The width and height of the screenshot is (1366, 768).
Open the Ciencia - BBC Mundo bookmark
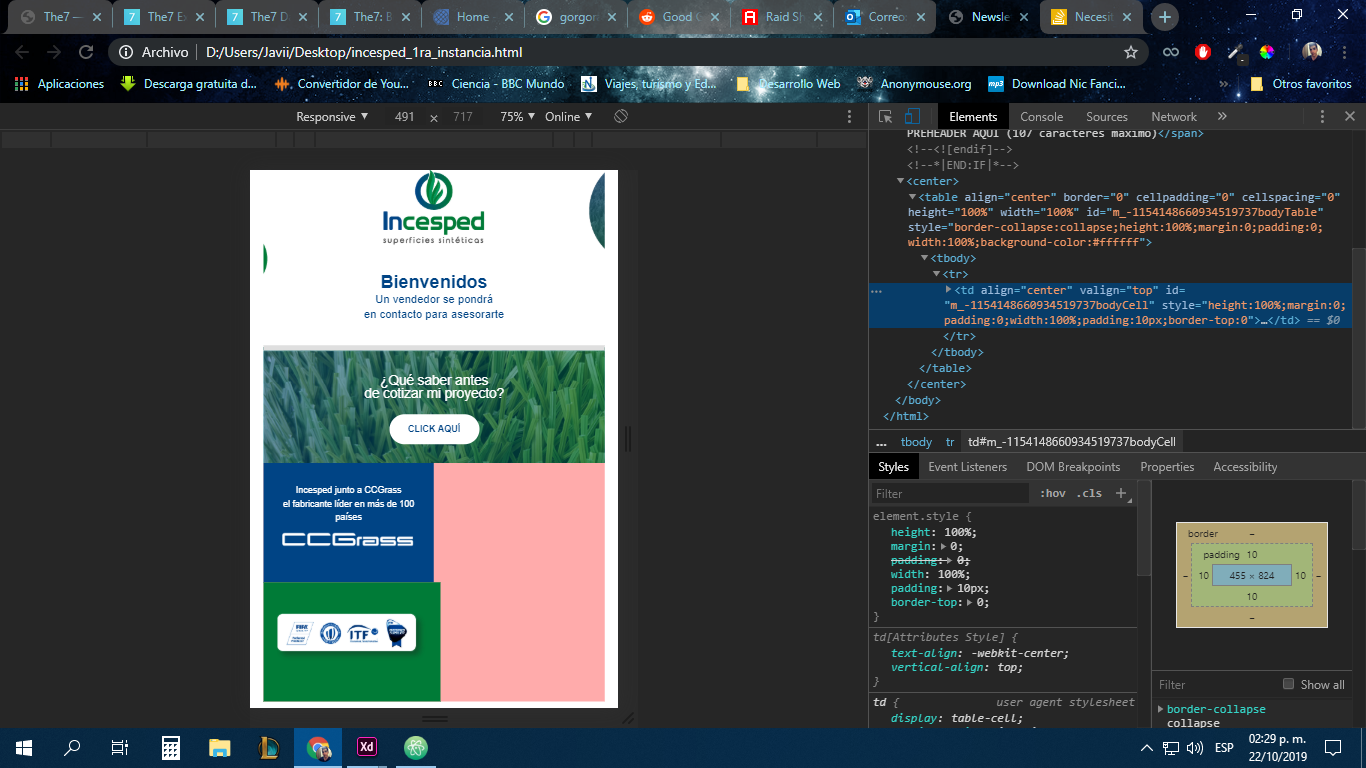pyautogui.click(x=496, y=84)
